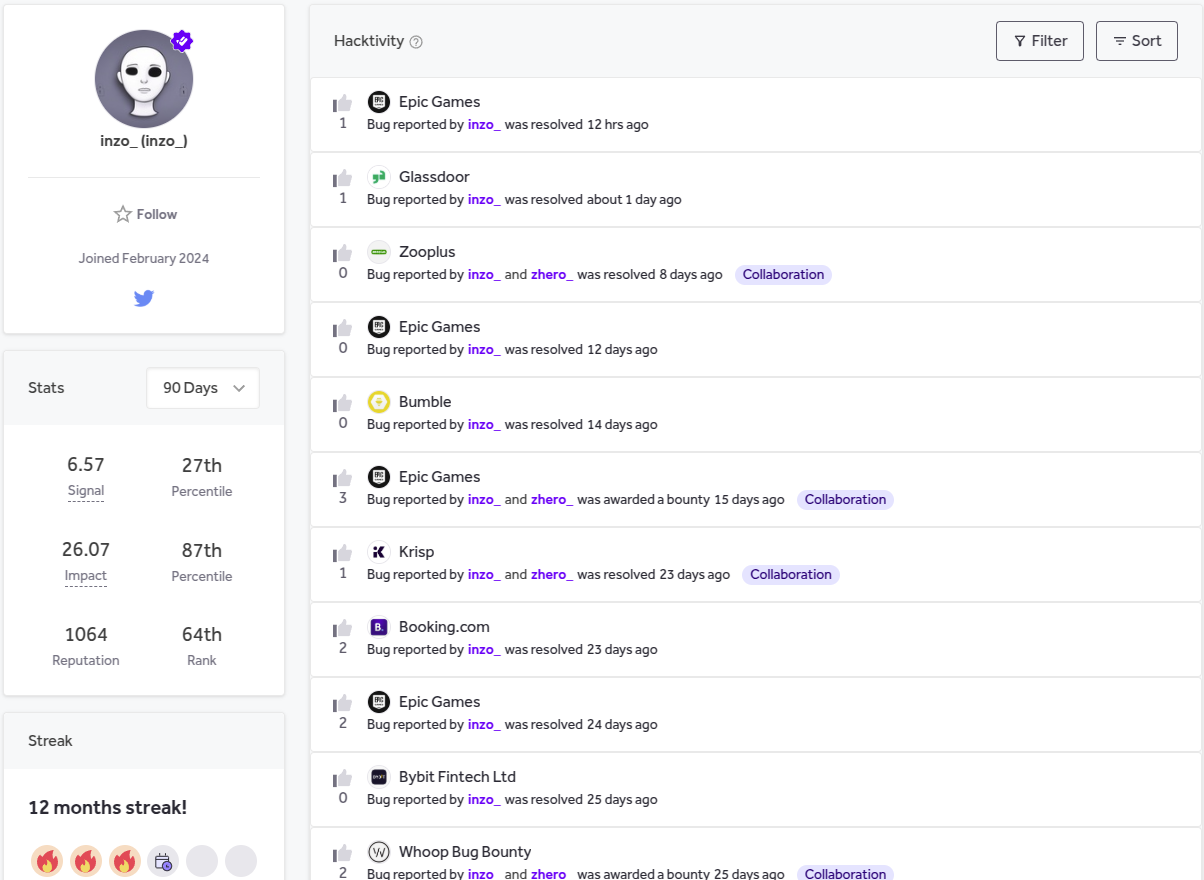1204x880 pixels.
Task: Upvote the Epic Games report resolved 24 days ago
Action: 343,703
